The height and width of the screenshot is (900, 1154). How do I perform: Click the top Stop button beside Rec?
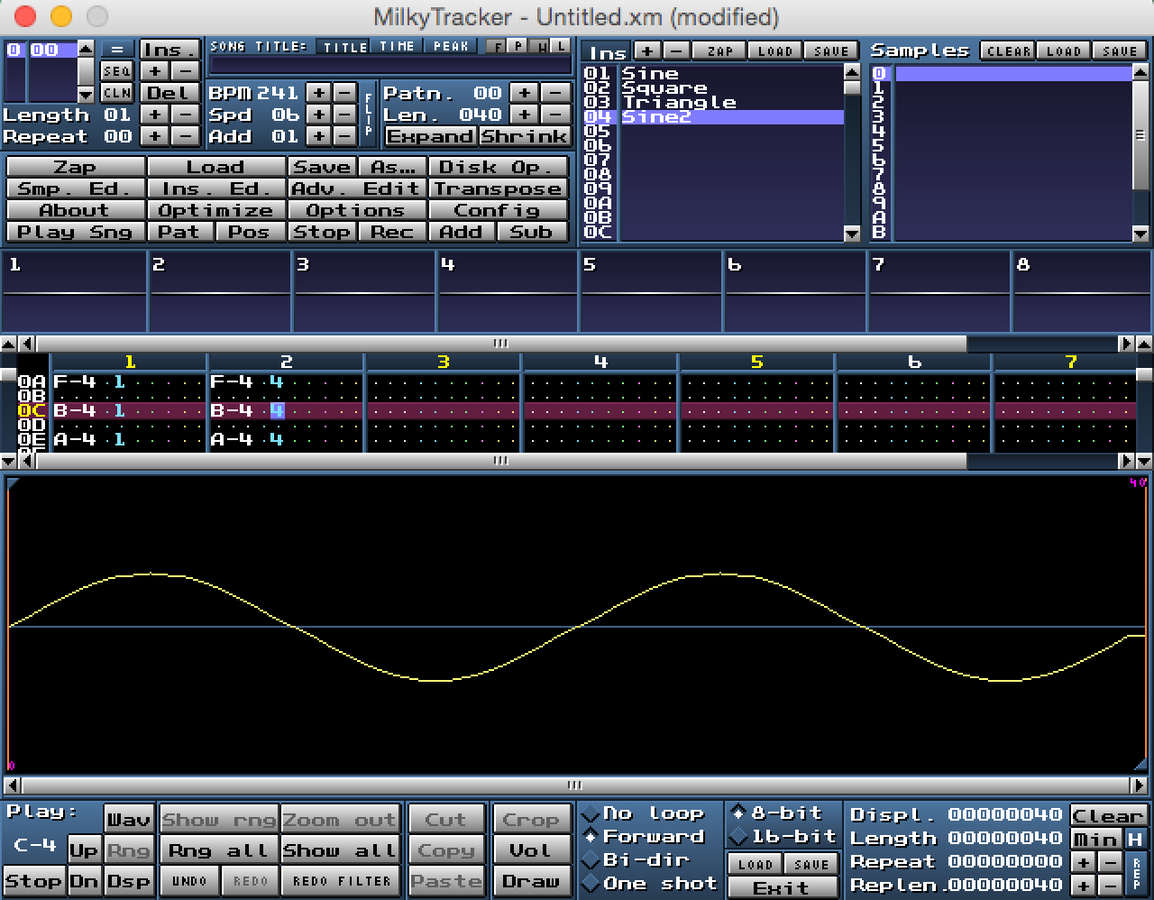pos(322,232)
